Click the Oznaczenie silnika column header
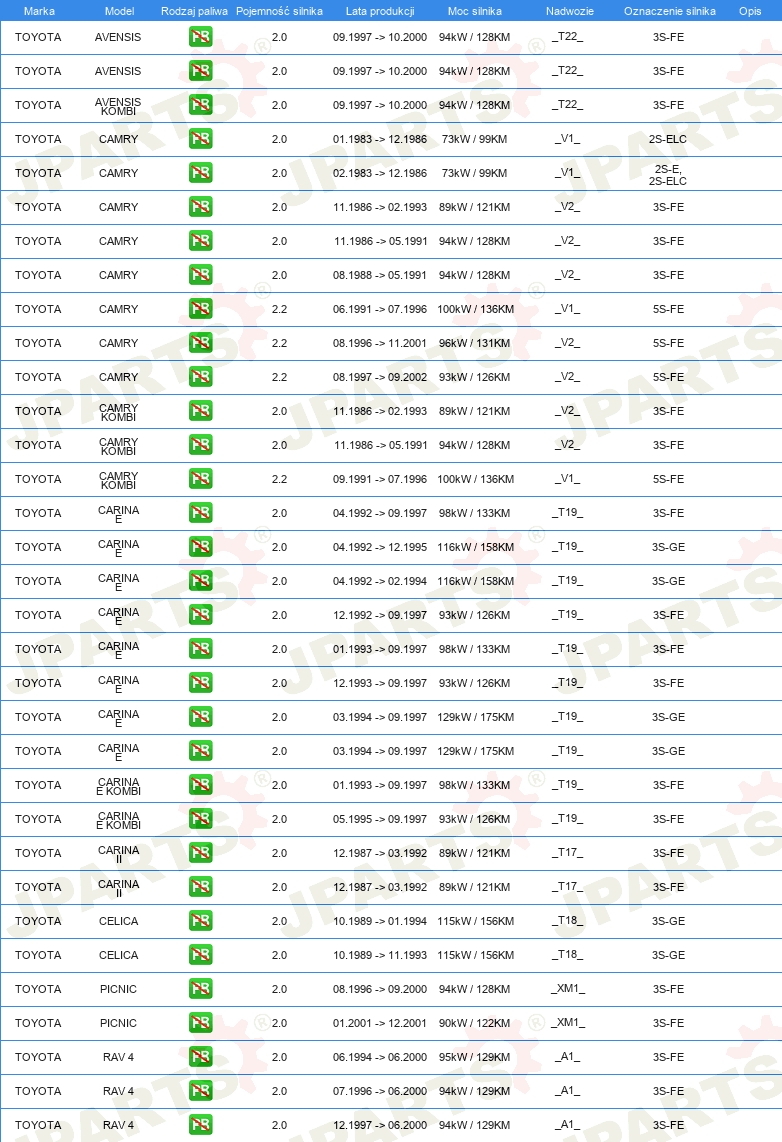 pos(670,11)
